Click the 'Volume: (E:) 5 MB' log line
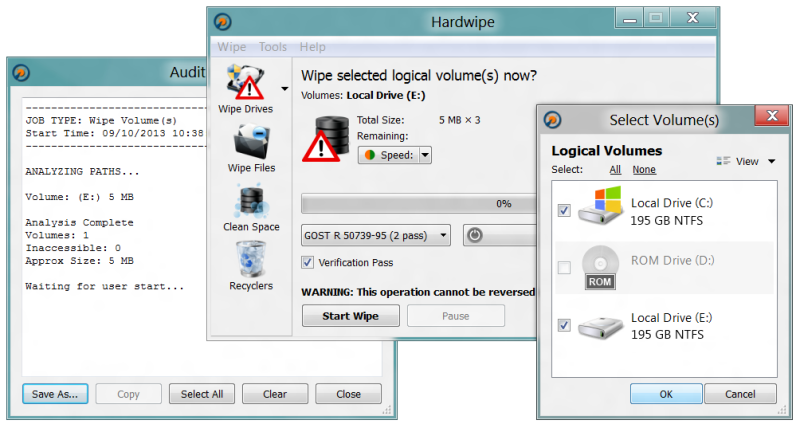This screenshot has width=800, height=428. pos(80,197)
